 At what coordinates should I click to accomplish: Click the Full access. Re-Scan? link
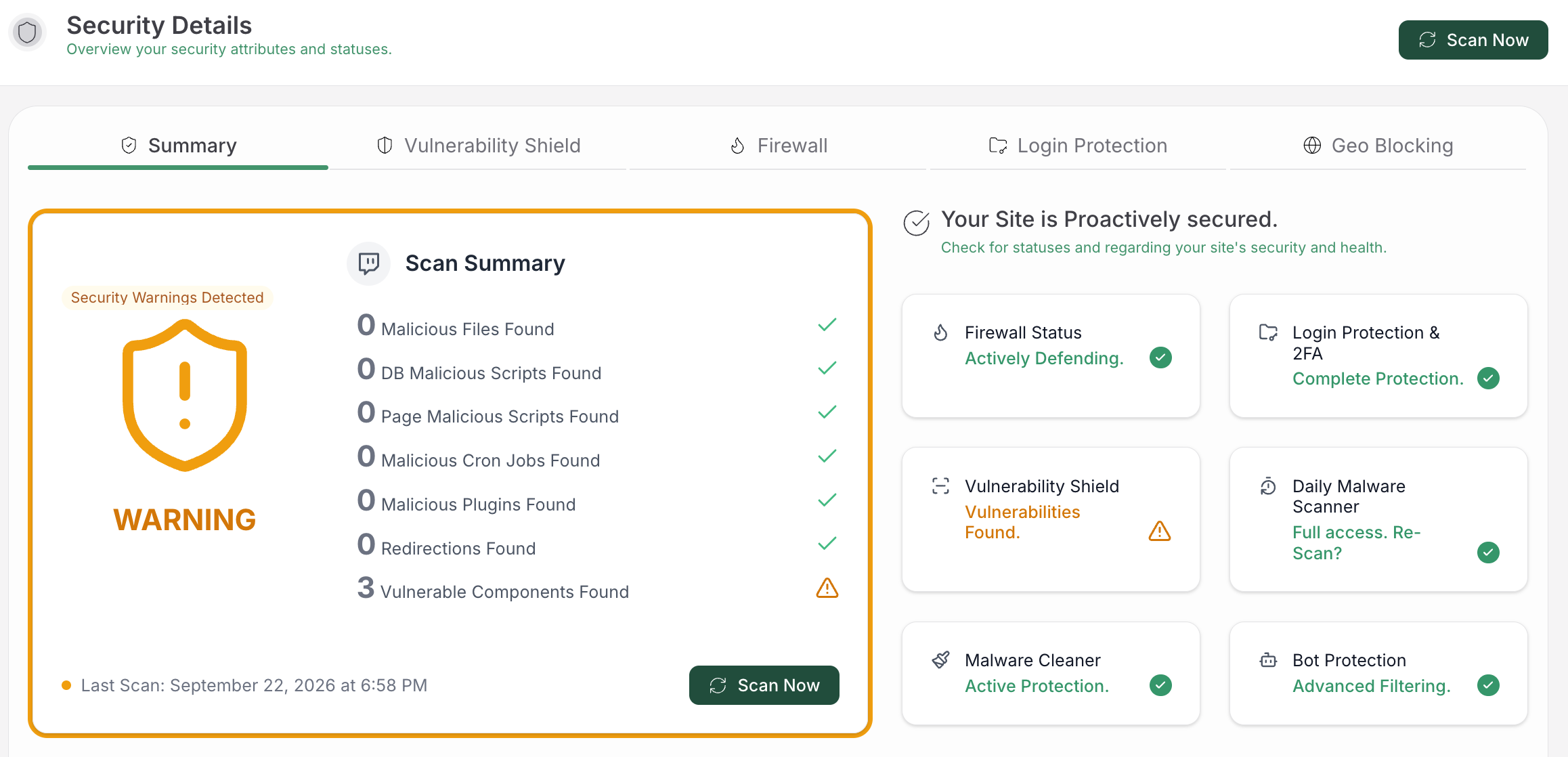1356,542
